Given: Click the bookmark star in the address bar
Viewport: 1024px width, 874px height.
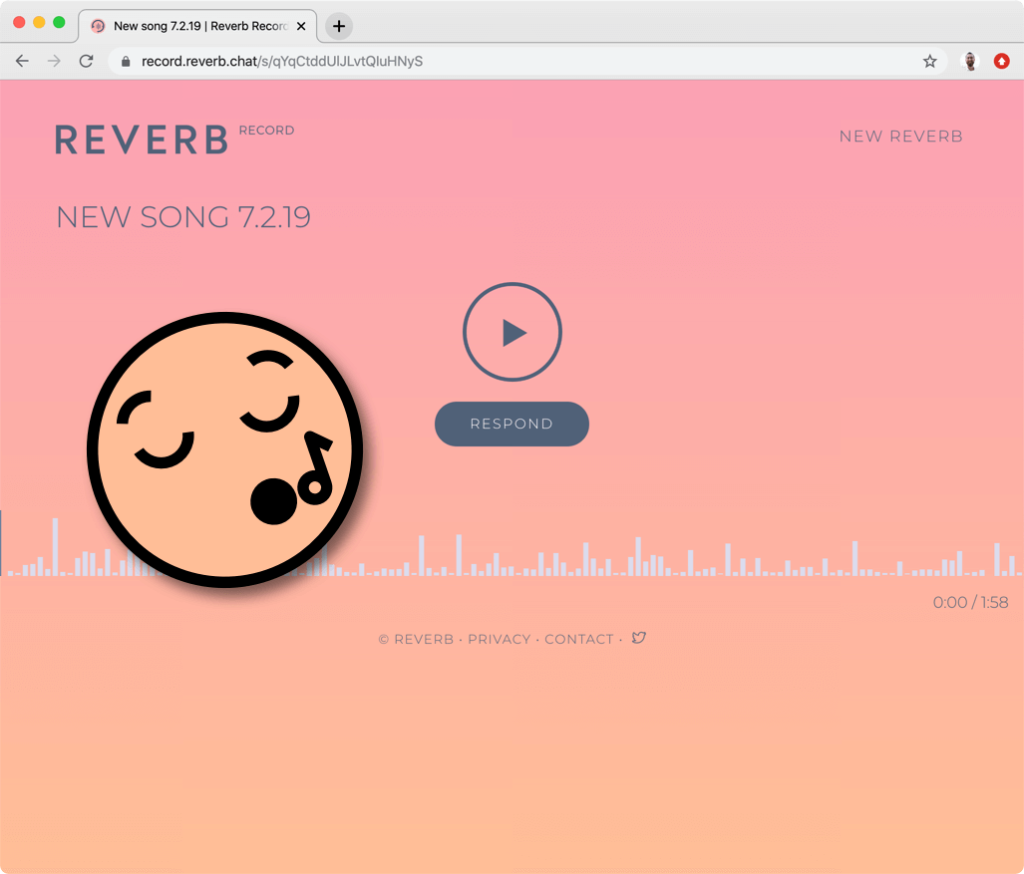Looking at the screenshot, I should pos(930,61).
